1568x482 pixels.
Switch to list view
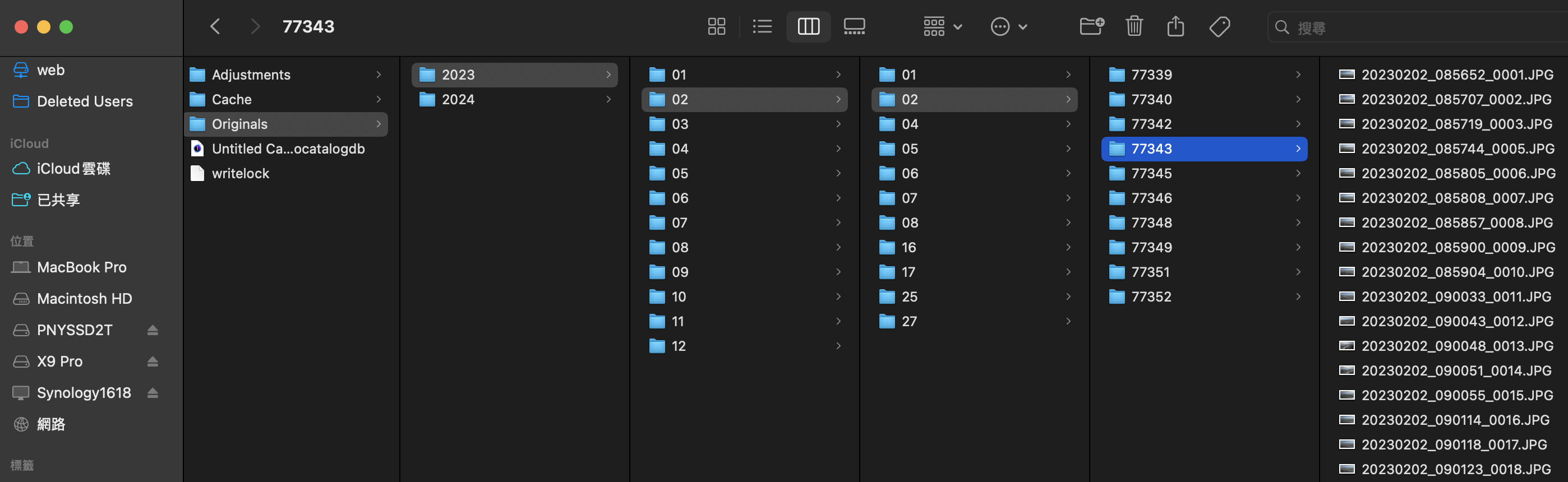[762, 27]
